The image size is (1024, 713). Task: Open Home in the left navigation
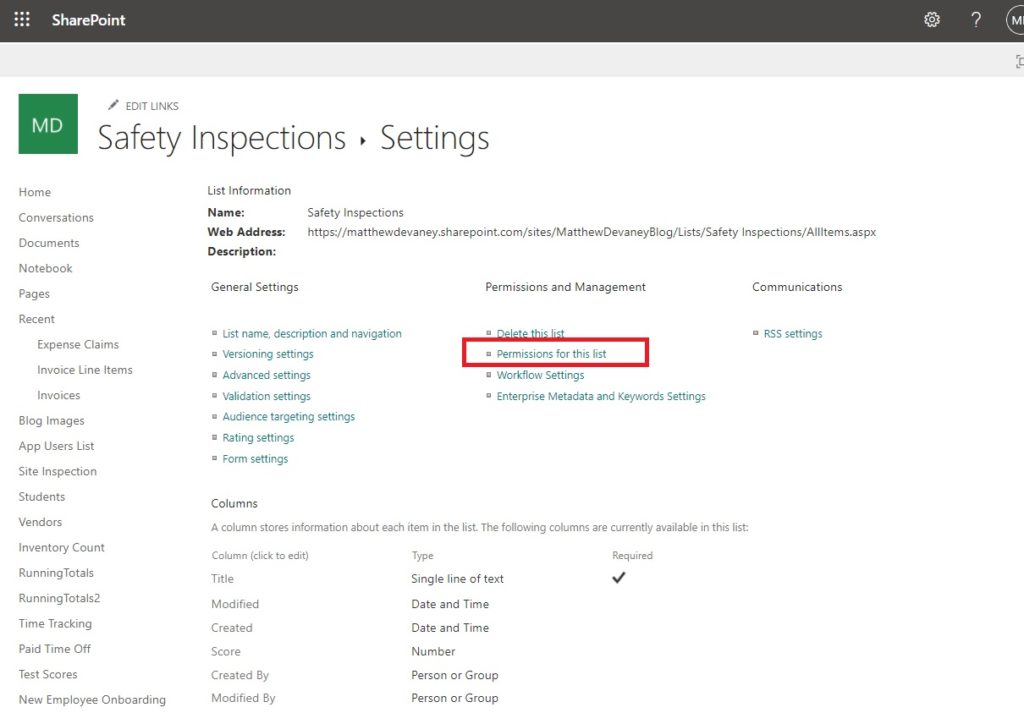coord(35,192)
